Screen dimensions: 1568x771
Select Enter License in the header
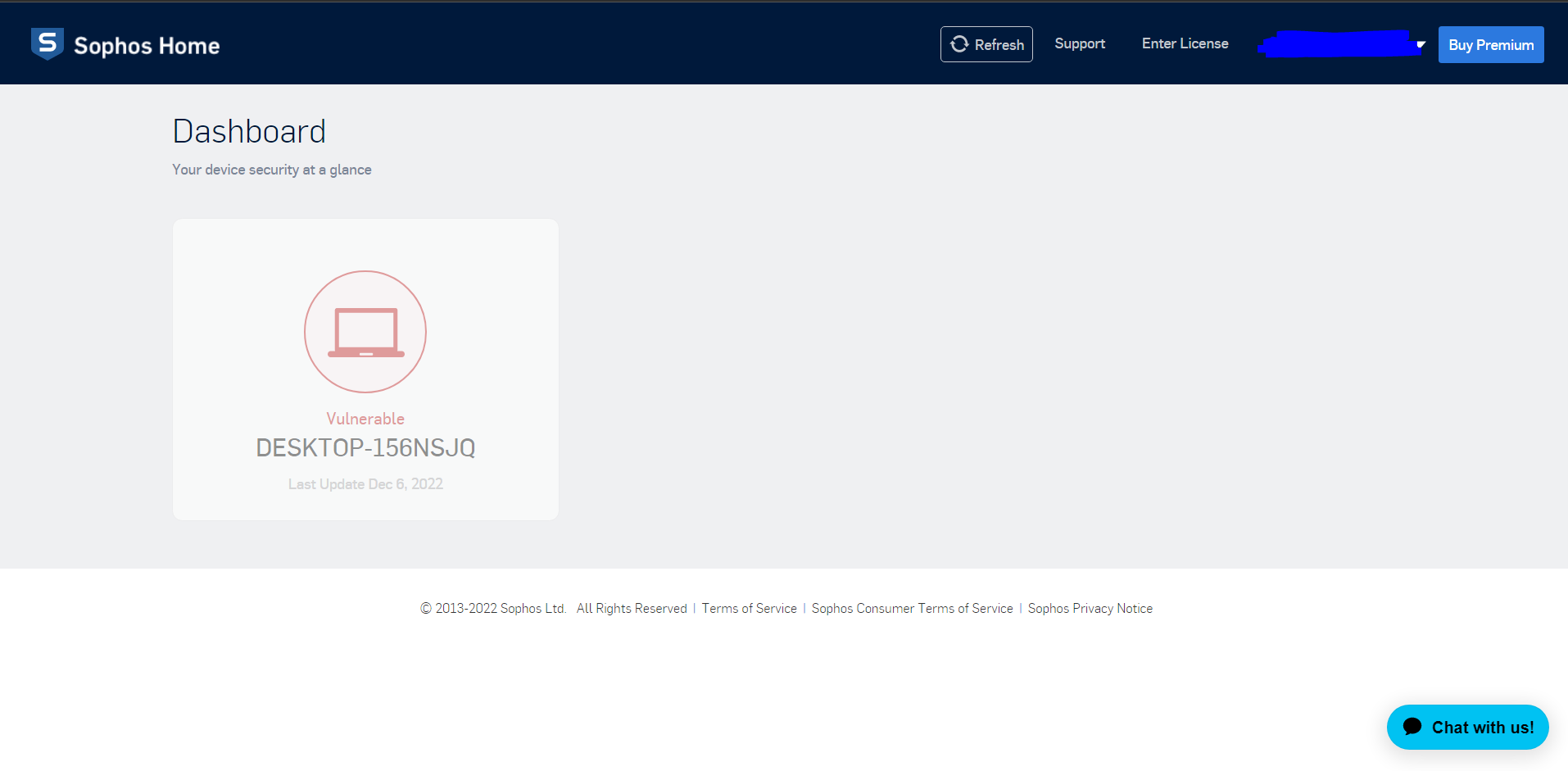coord(1185,44)
